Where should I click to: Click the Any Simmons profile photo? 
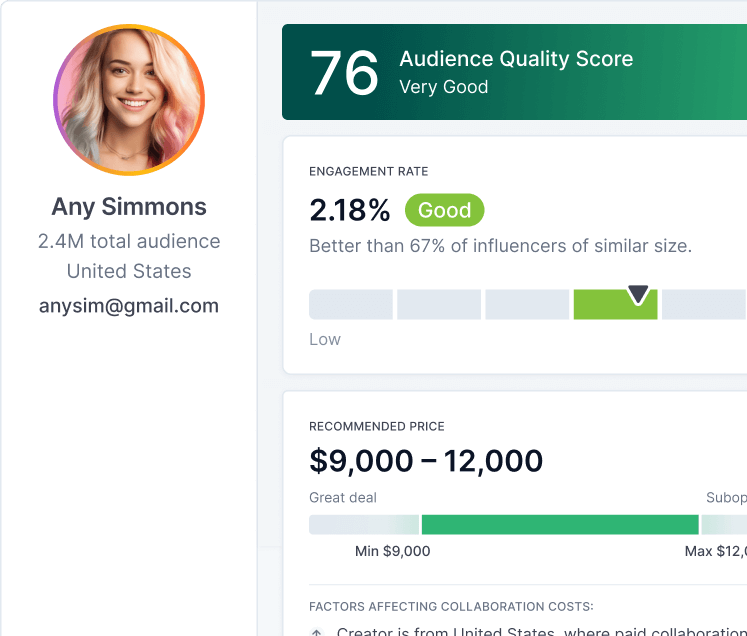tap(129, 100)
